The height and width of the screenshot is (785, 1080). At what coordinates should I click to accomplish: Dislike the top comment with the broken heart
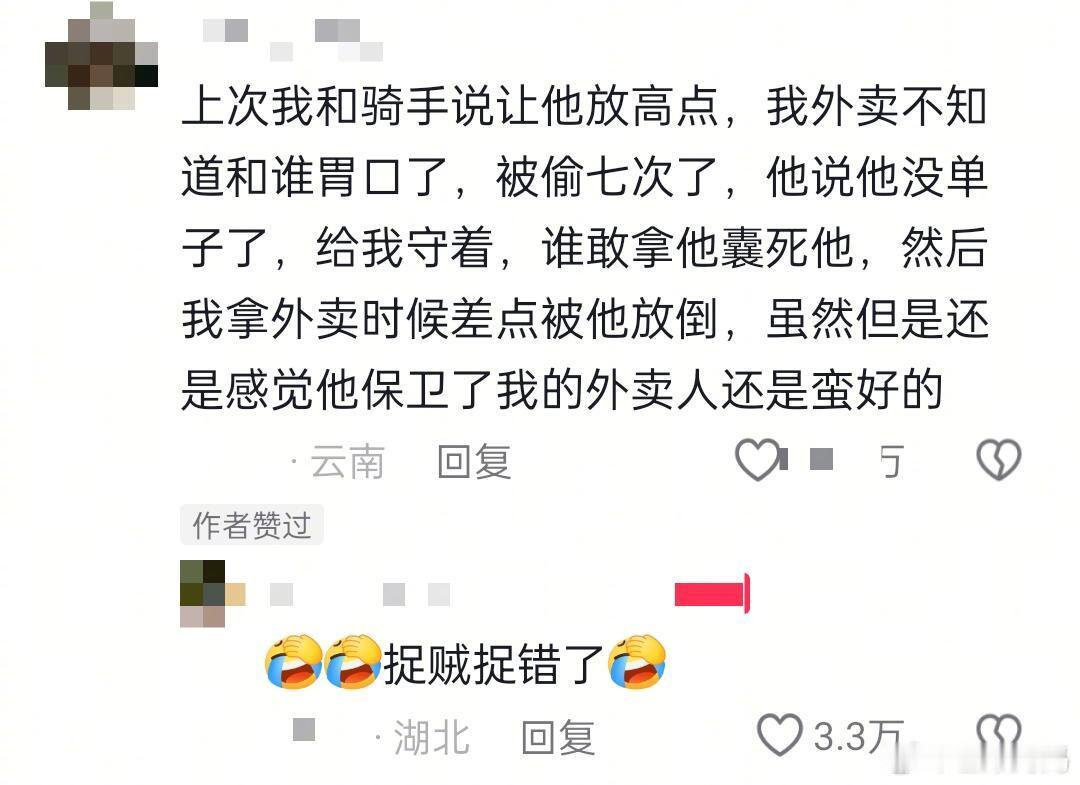[x=999, y=459]
